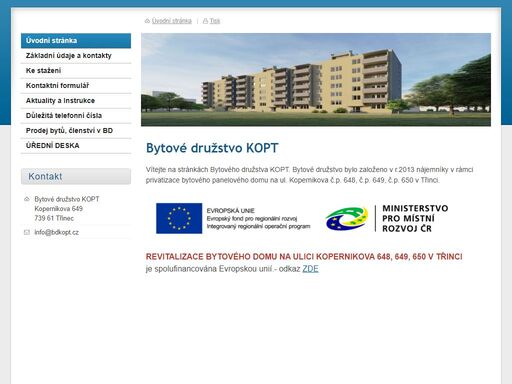Open the ÚŘEDNÍ DESKA menu item
Screen dimensions: 512x384
[x=76, y=146]
